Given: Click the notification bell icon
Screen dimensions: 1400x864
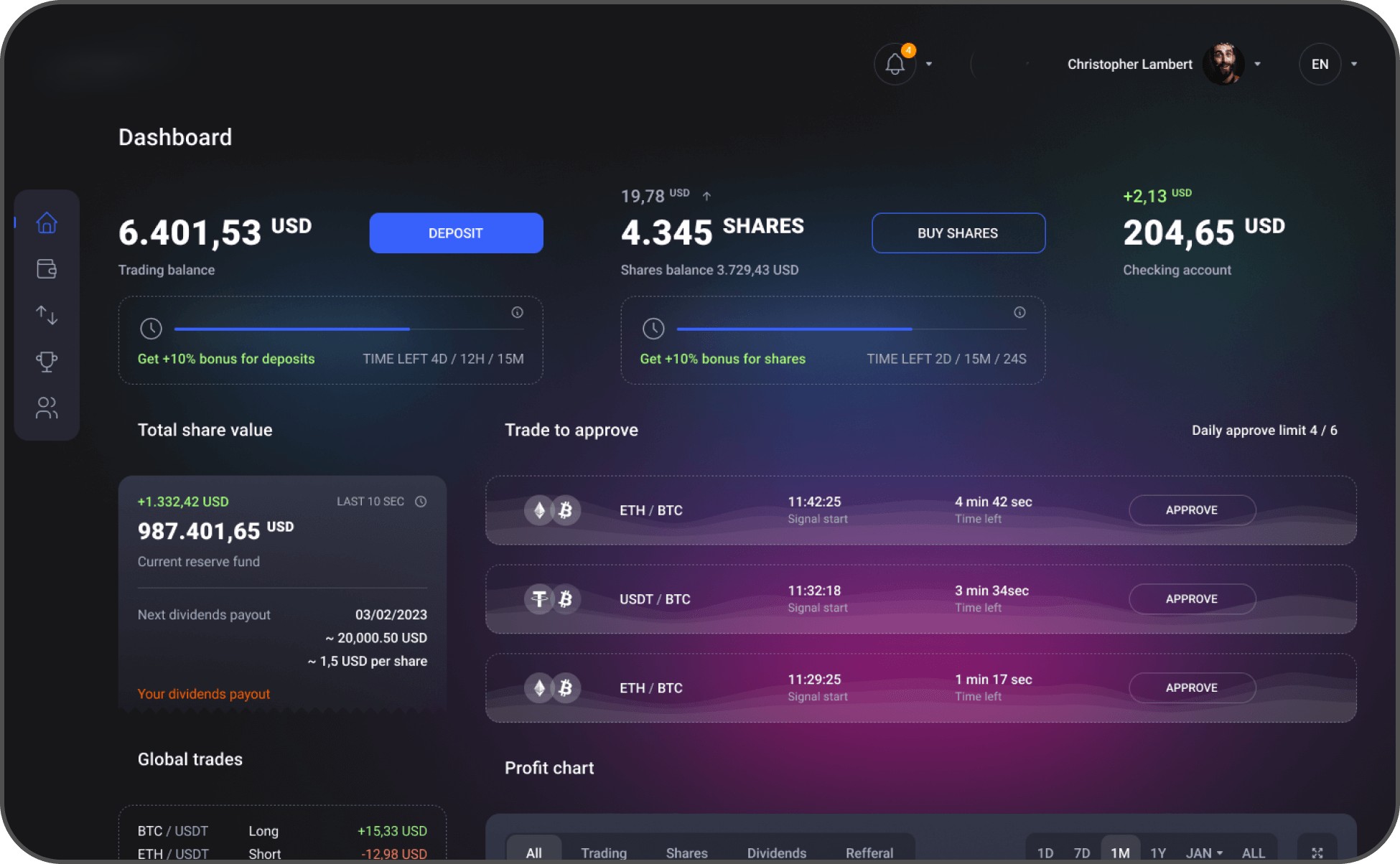Looking at the screenshot, I should (x=895, y=65).
